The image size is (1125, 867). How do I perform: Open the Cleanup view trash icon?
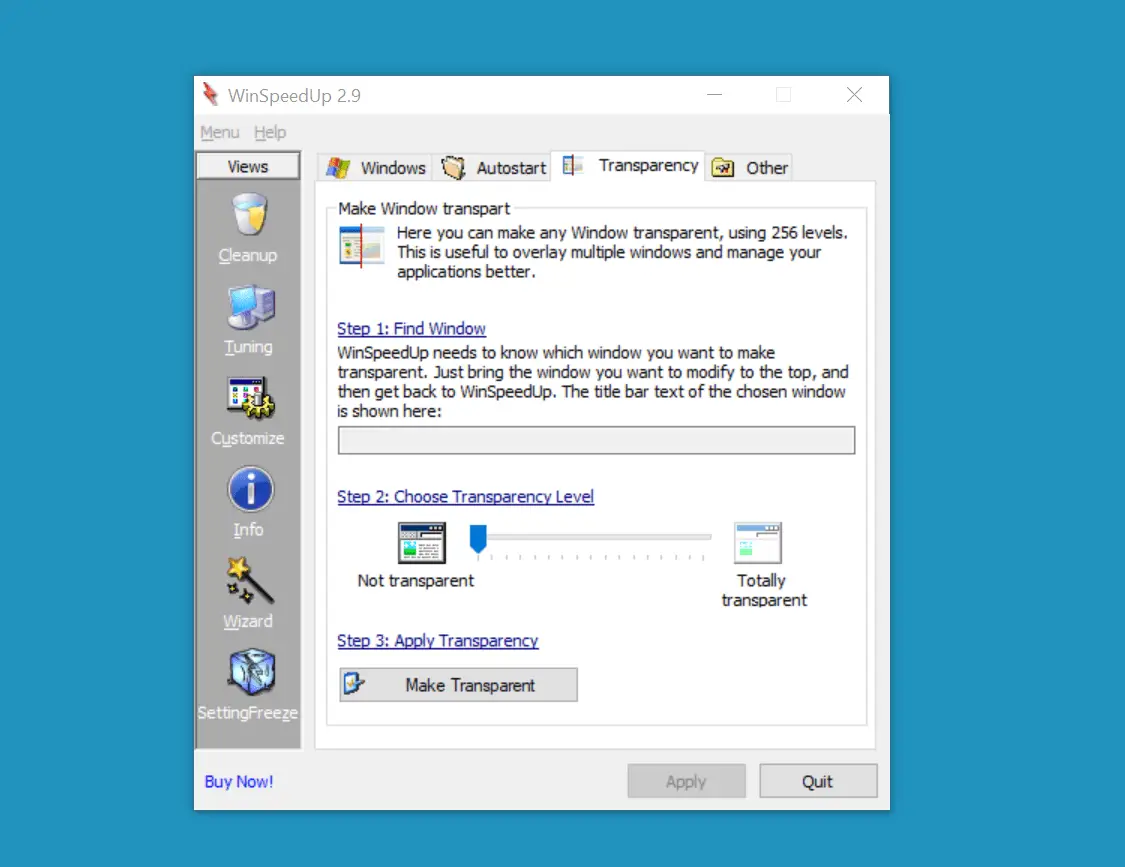(249, 214)
